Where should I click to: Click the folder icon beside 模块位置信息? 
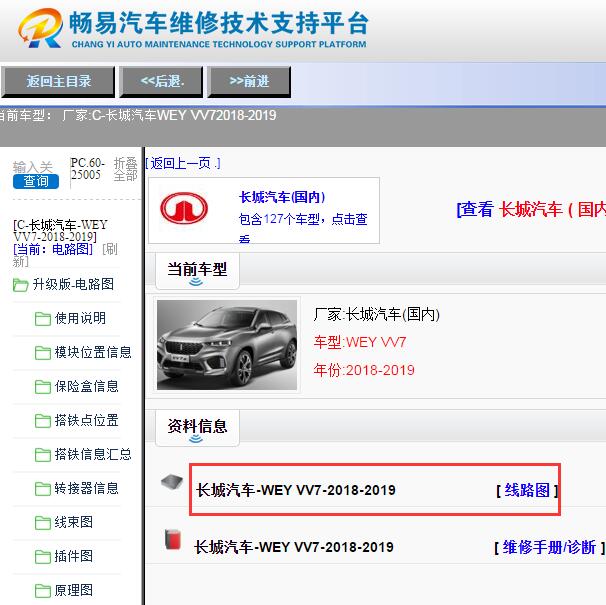coord(43,353)
